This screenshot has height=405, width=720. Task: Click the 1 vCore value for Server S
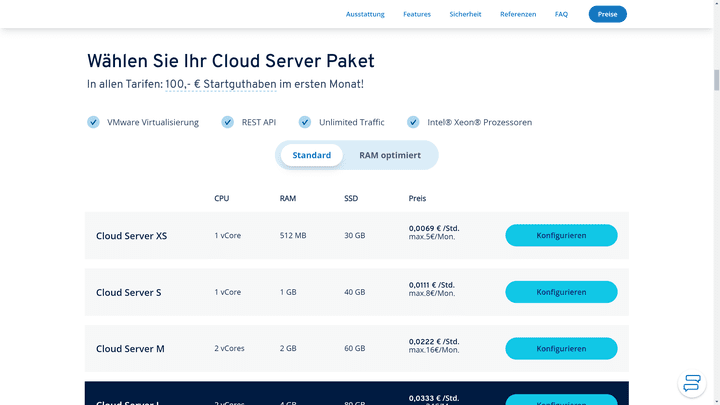click(x=228, y=292)
